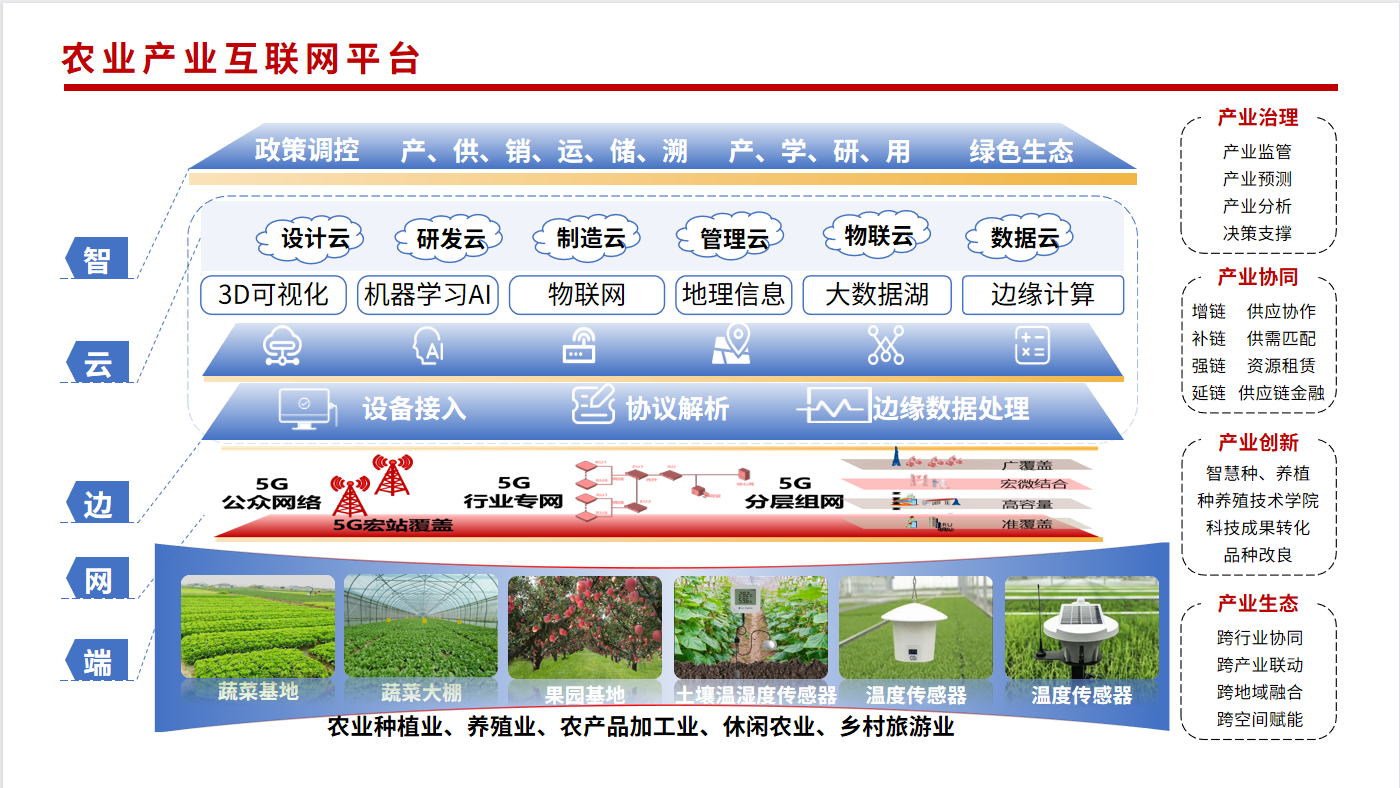Click the 物联网 box
This screenshot has height=788, width=1400.
(586, 295)
